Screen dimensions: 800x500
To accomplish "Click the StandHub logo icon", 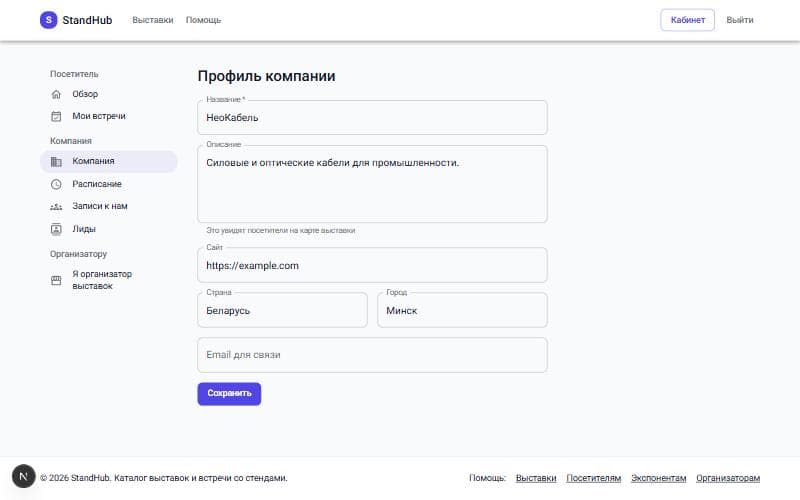I will tap(48, 20).
